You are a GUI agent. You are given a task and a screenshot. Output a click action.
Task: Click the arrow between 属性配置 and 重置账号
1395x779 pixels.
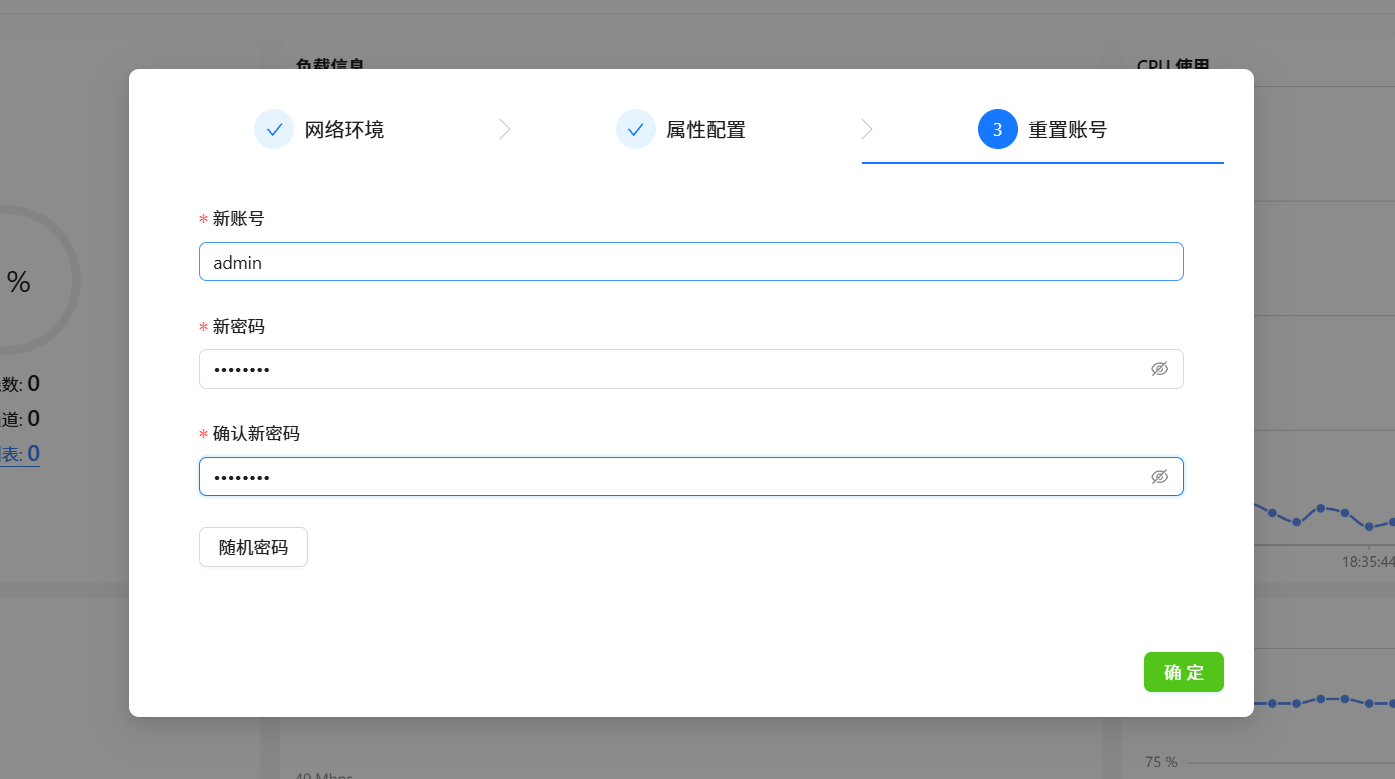pyautogui.click(x=867, y=129)
